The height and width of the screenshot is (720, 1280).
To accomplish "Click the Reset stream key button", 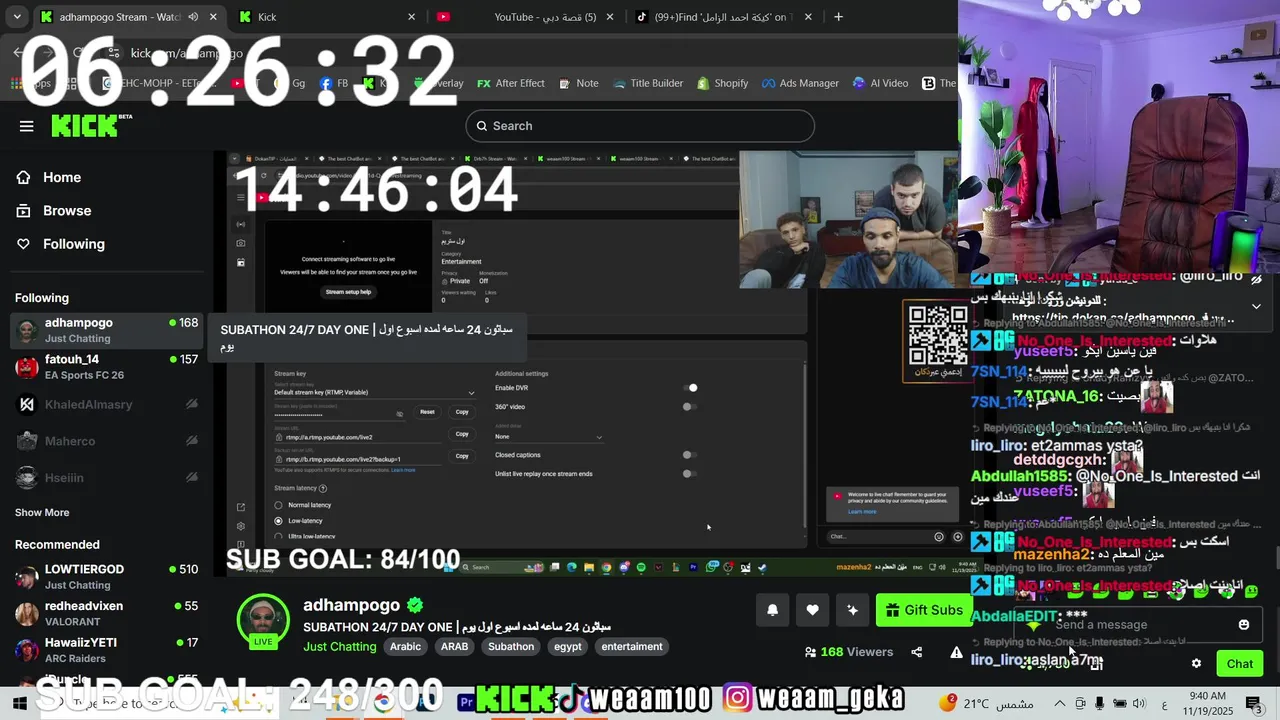I will (x=427, y=412).
